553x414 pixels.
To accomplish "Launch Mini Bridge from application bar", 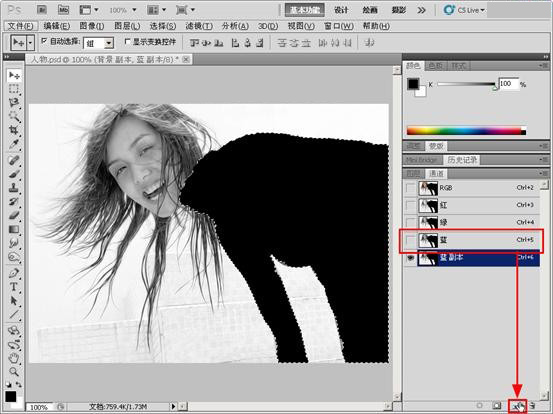I will tap(63, 10).
